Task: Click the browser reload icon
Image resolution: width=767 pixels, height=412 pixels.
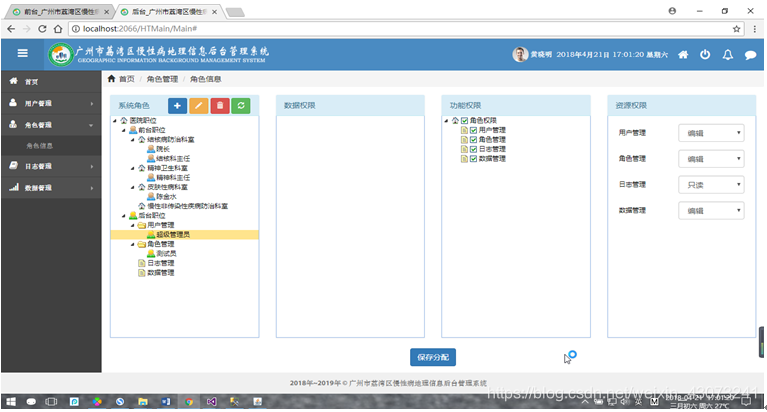Action: coord(42,29)
